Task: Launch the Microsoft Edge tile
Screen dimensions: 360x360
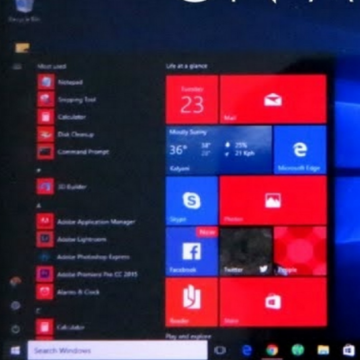Action: [300, 150]
